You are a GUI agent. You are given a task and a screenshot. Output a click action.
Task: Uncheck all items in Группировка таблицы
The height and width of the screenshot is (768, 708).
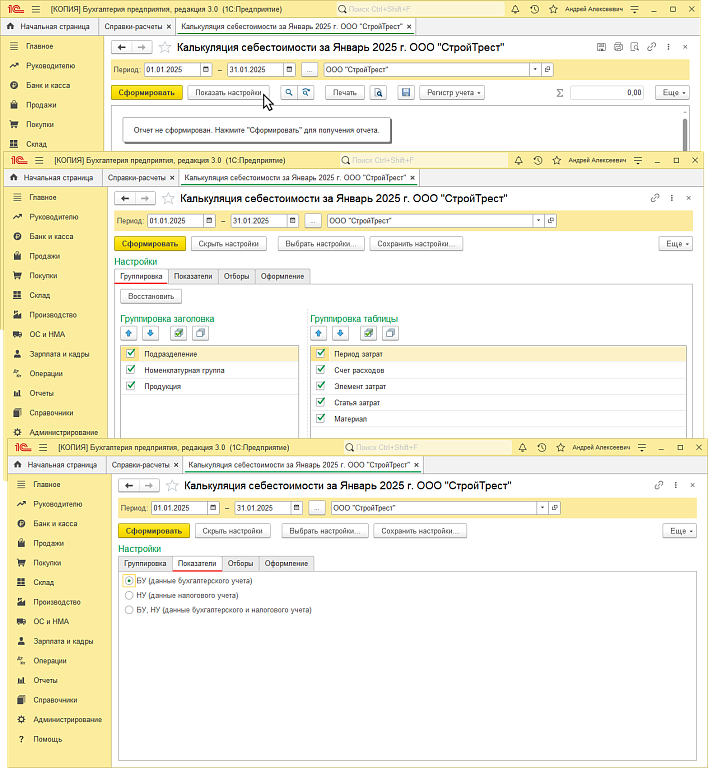(x=390, y=334)
